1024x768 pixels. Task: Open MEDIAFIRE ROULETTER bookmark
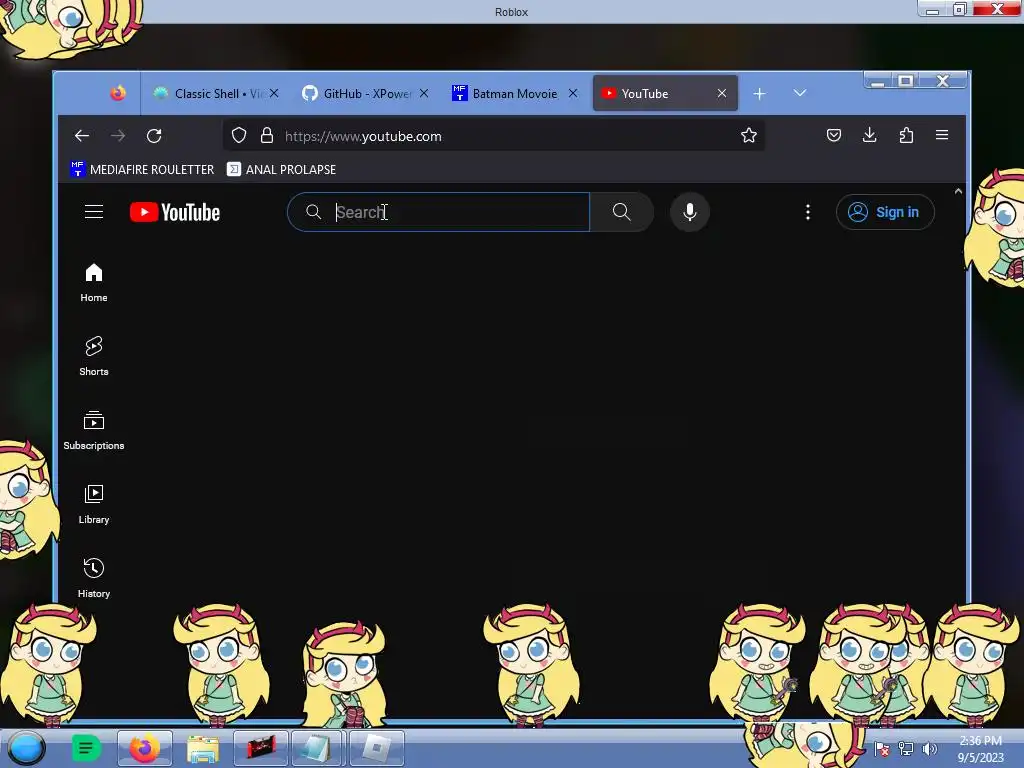142,169
